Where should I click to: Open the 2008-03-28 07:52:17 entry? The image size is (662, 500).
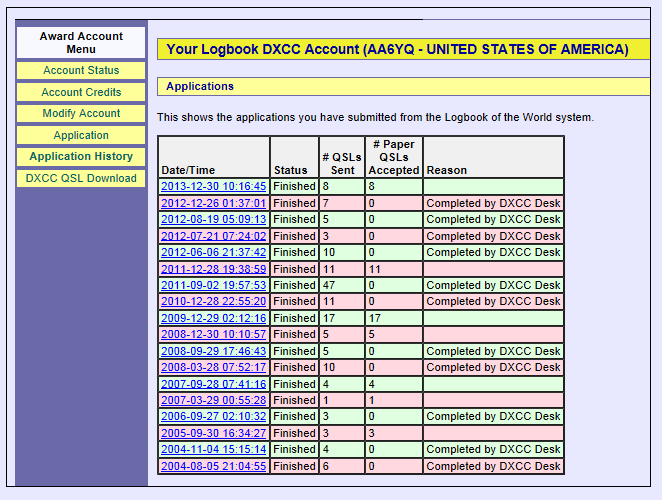pyautogui.click(x=214, y=367)
